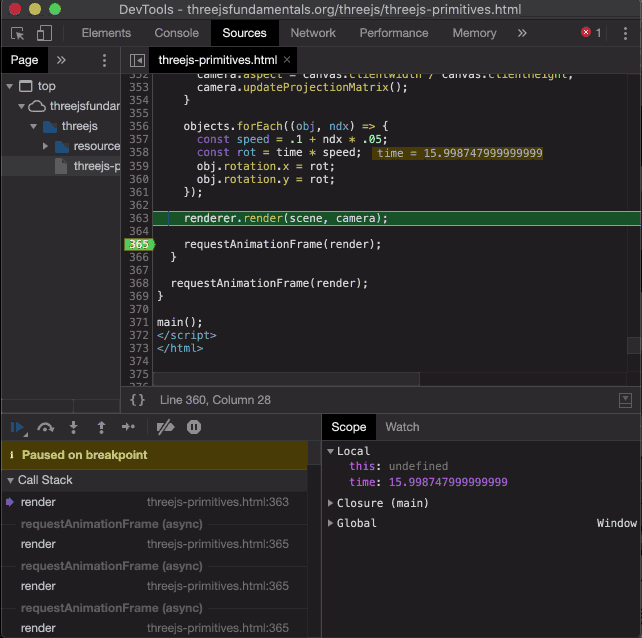Expand the Global scope section

[x=357, y=523]
